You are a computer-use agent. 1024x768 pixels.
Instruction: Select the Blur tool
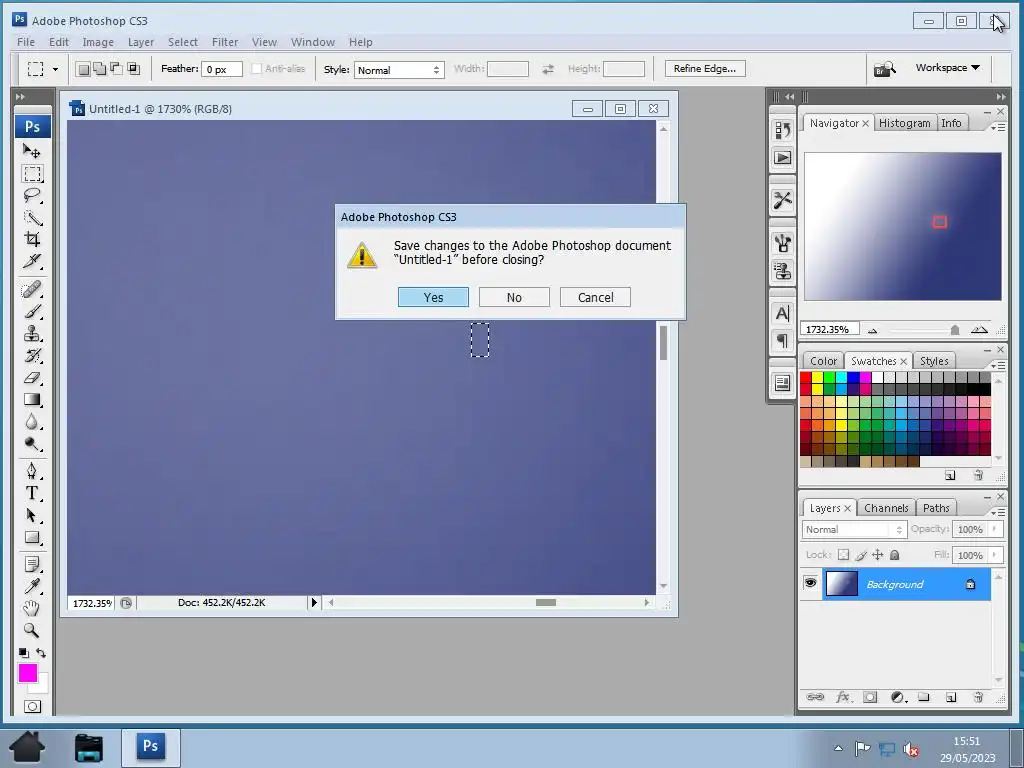pos(31,422)
